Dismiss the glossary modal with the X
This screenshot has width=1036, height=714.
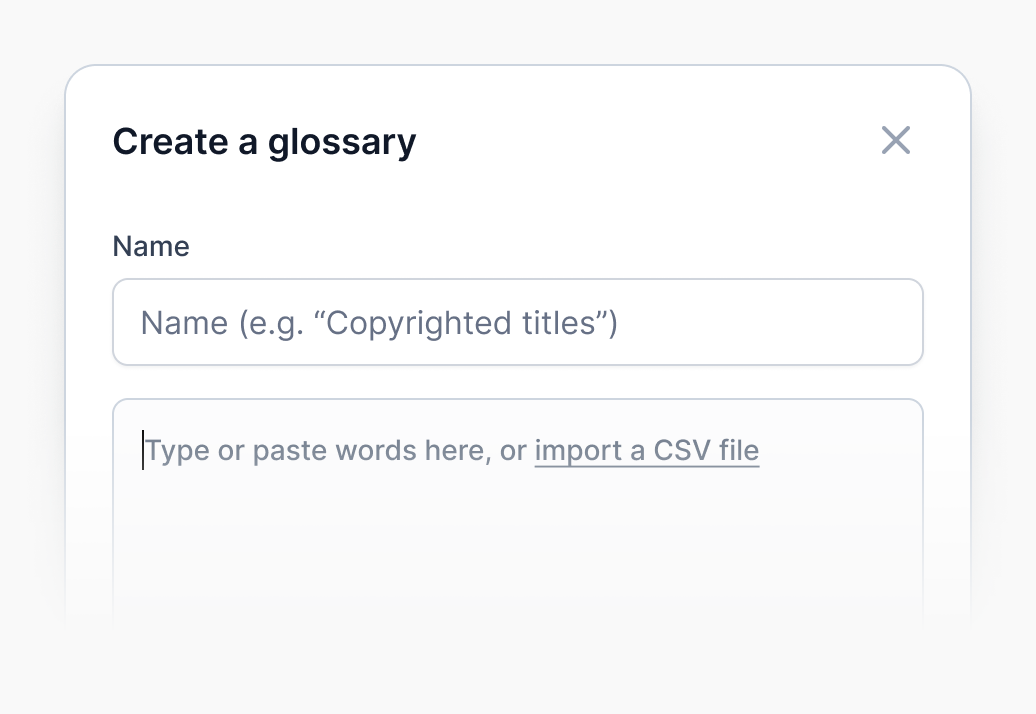pos(895,141)
